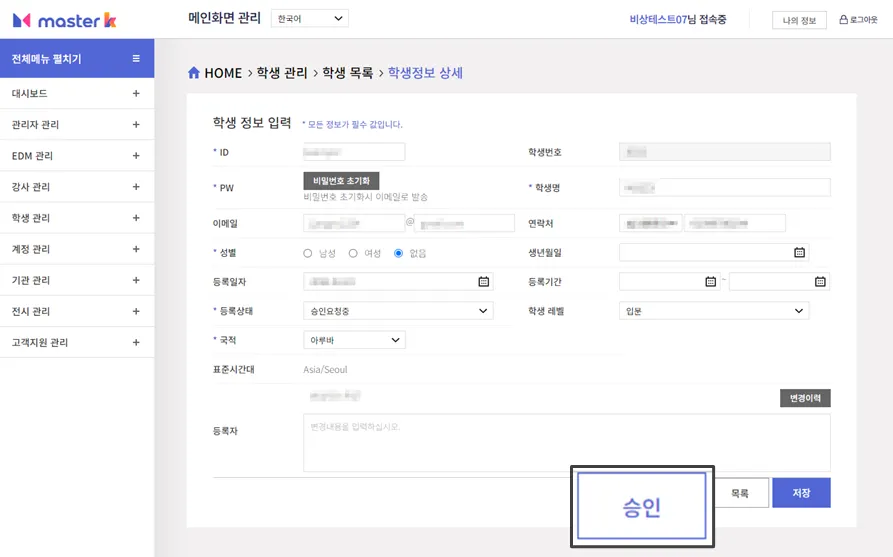Viewport: 893px width, 557px height.
Task: Click the Asia/Seoul timezone text
Action: 325,370
